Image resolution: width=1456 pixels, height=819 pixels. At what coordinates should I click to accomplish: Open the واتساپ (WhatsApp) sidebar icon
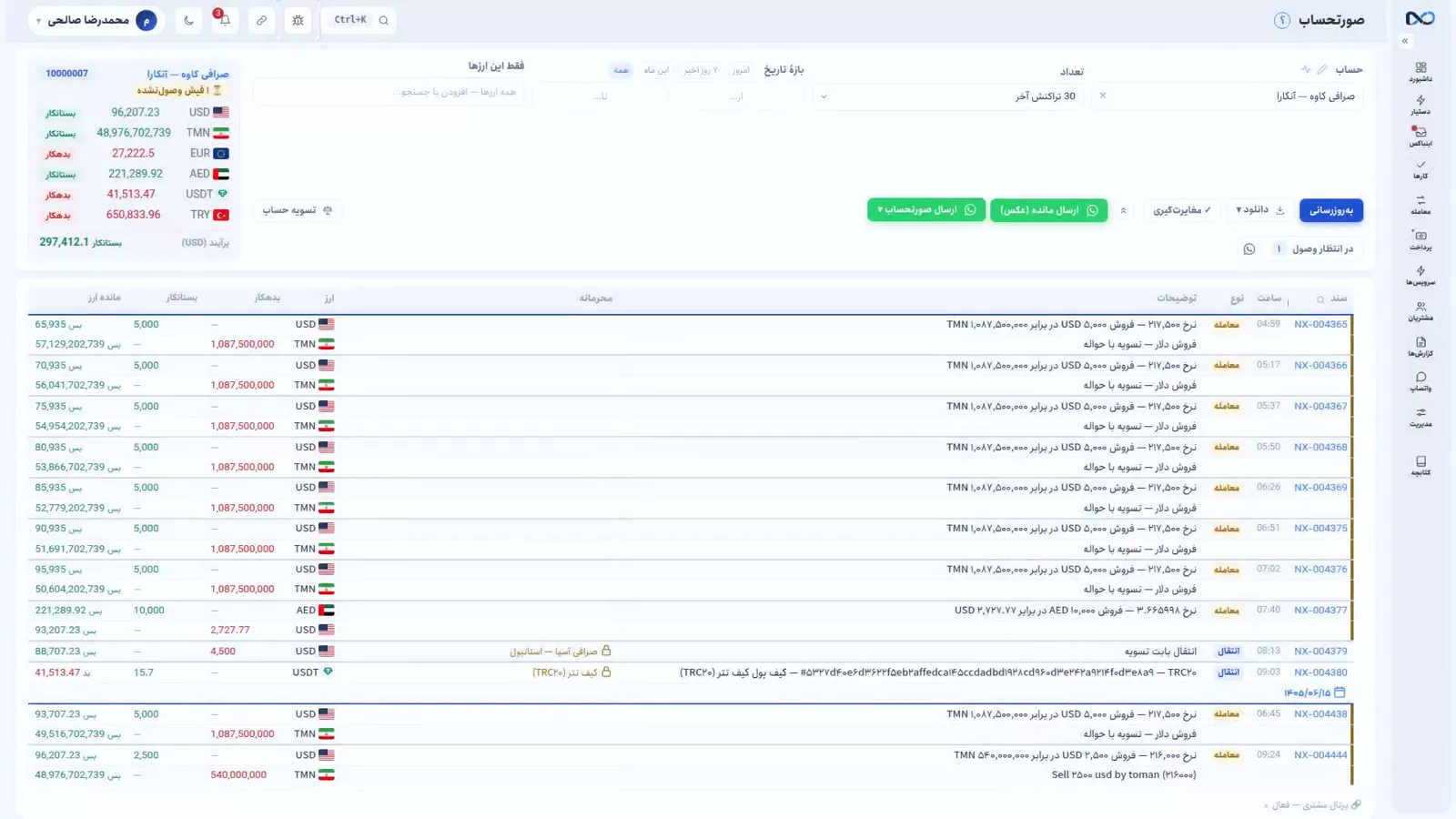coord(1421,381)
